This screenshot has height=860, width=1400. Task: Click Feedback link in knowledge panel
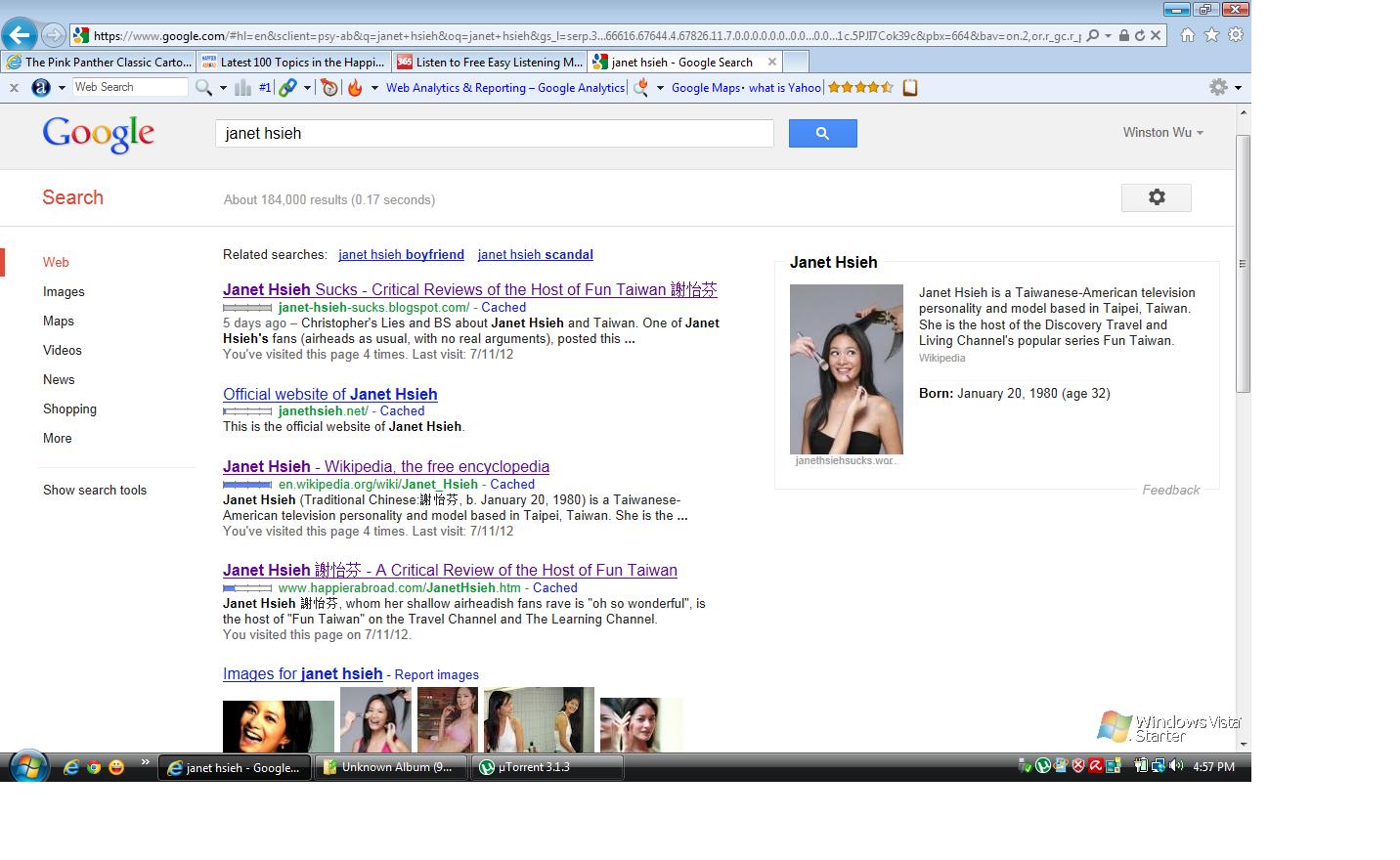point(1170,490)
